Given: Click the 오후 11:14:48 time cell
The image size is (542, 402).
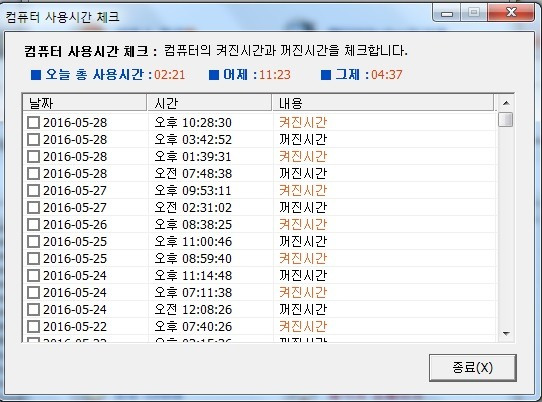Looking at the screenshot, I should coord(193,275).
